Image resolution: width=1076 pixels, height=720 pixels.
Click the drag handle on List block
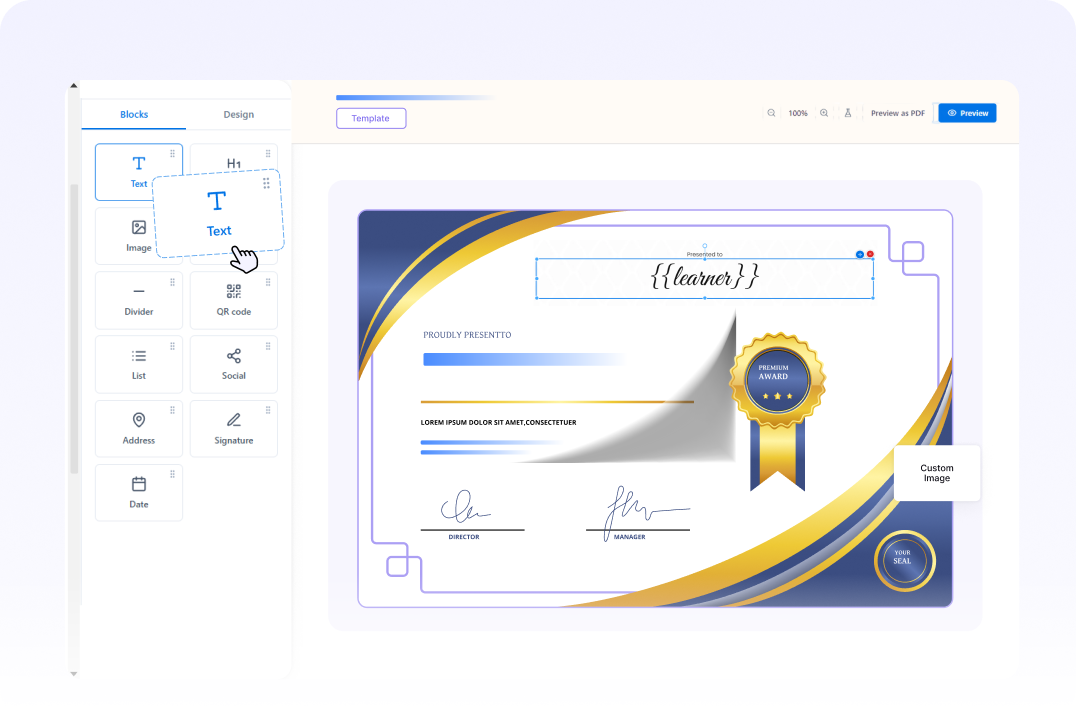172,346
